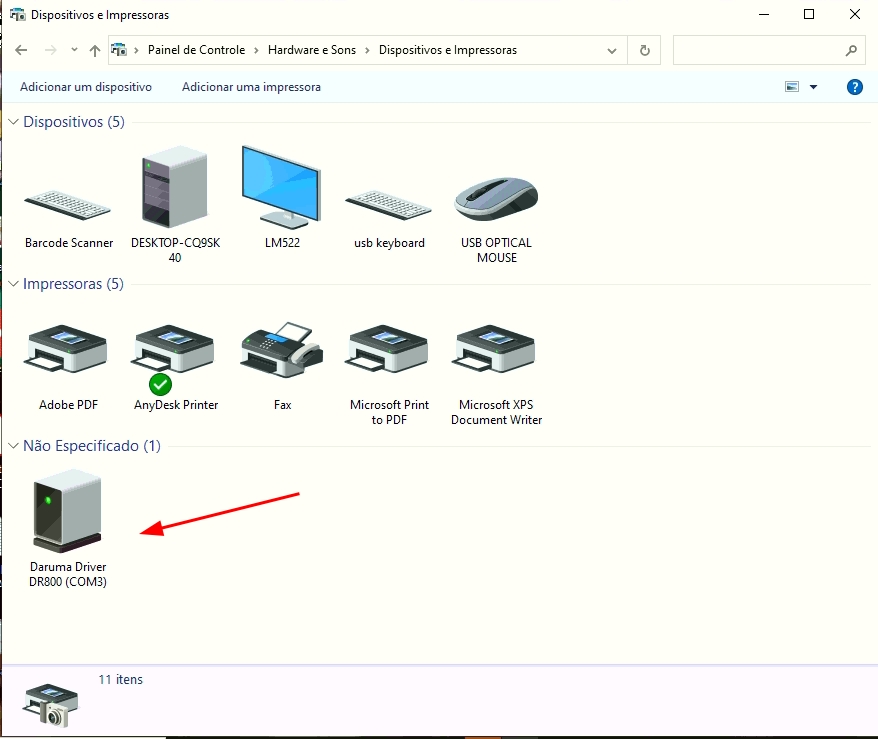Collapse the Não Especificado (1) group

tap(14, 446)
